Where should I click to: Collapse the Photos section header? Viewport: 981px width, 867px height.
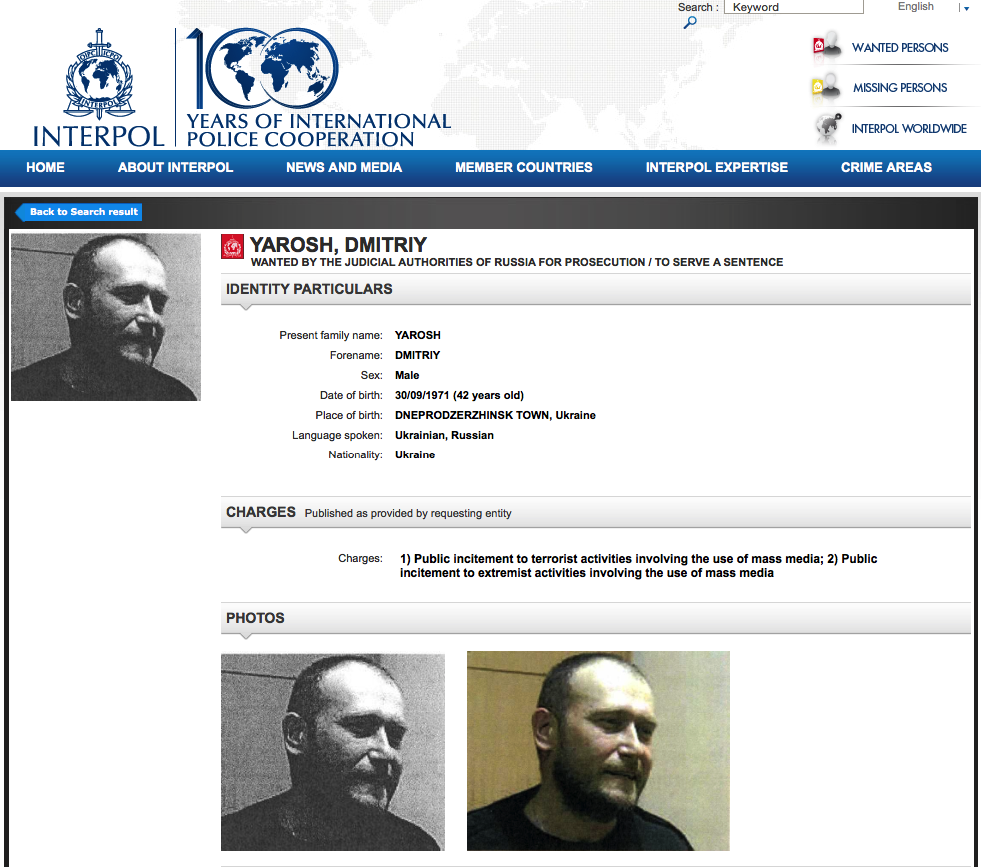[596, 618]
